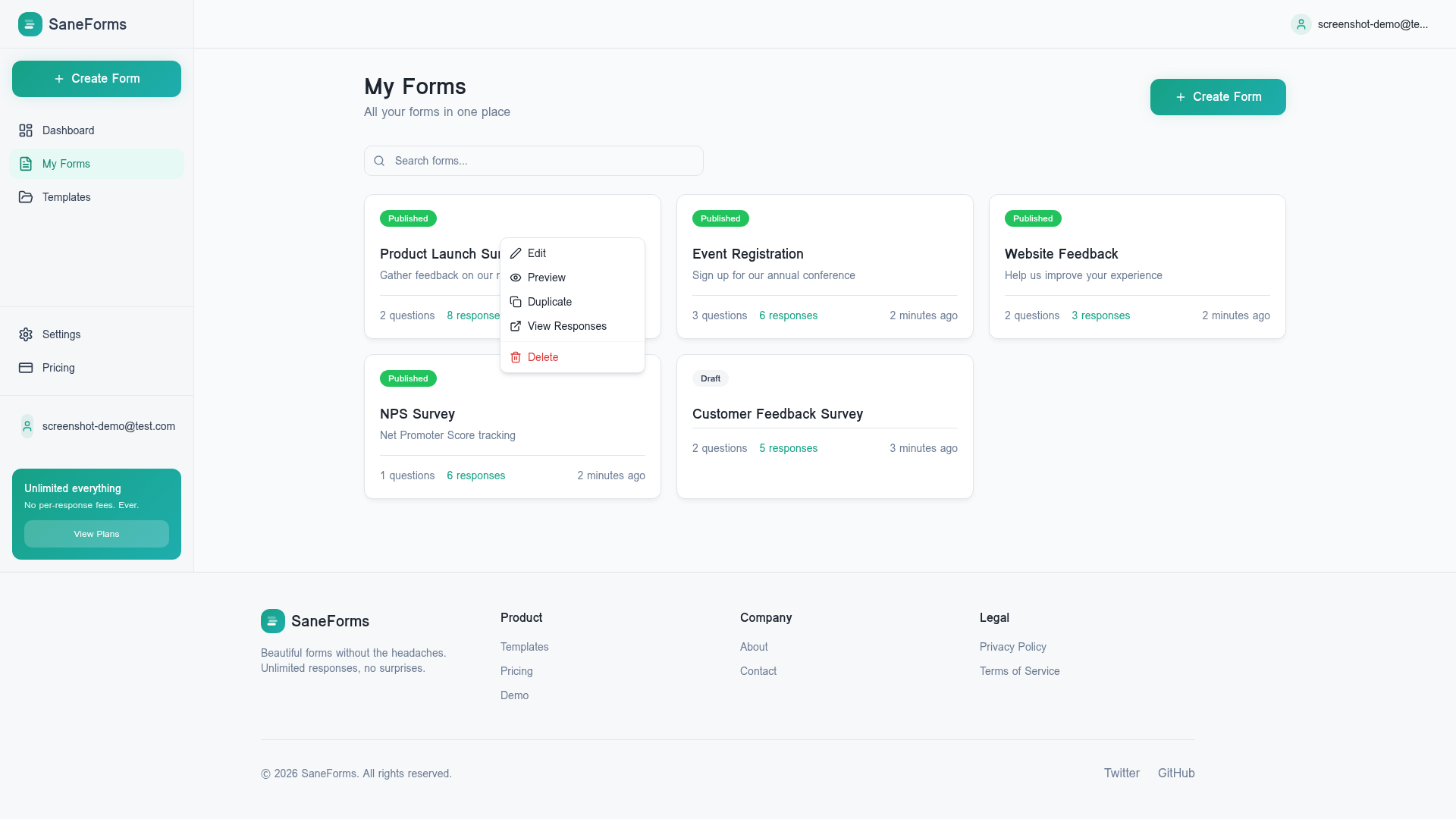Click the My Forms document icon
Viewport: 1456px width, 819px height.
point(26,164)
